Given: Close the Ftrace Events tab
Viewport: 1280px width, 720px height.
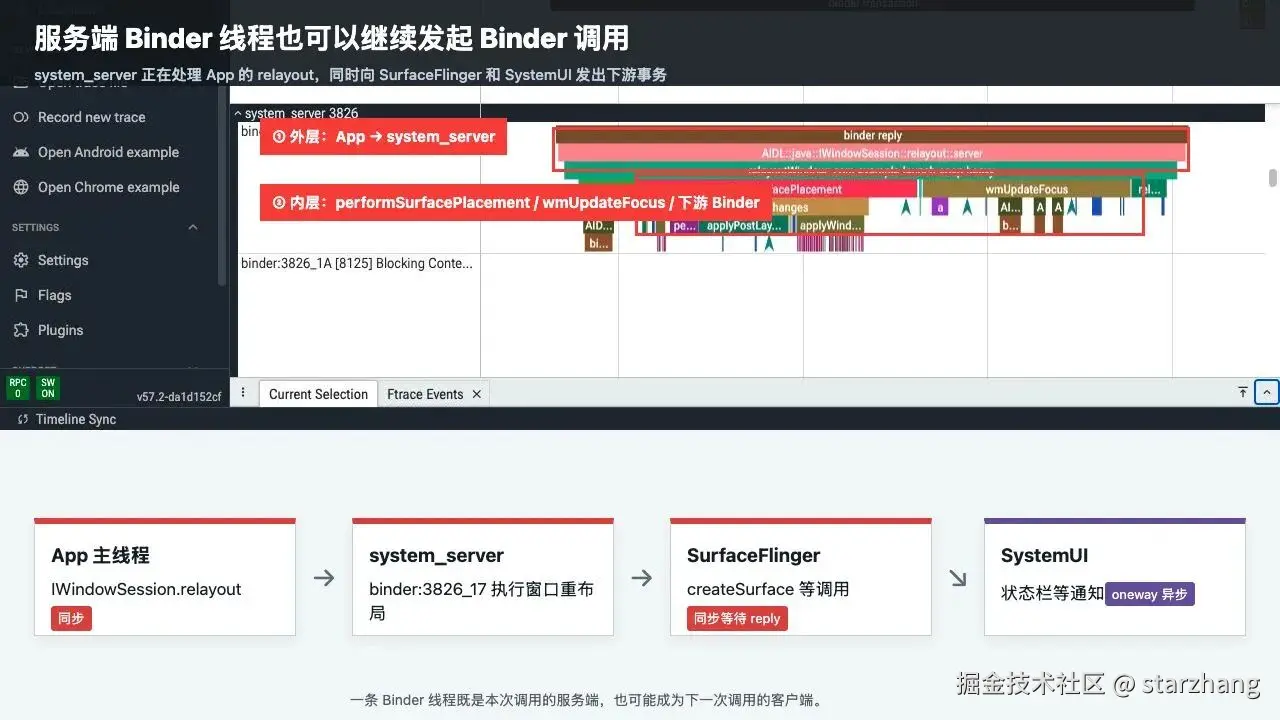Looking at the screenshot, I should coord(477,394).
